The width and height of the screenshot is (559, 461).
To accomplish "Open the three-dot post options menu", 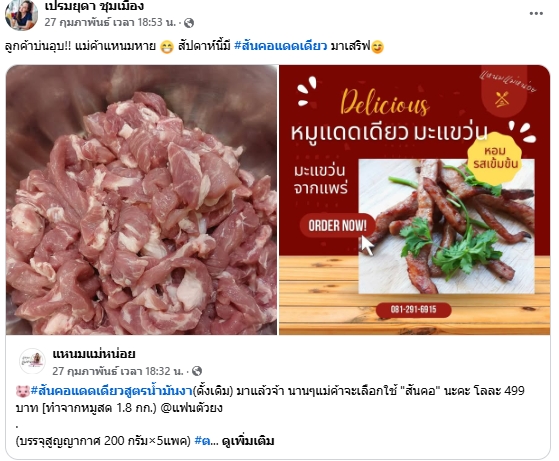I will pos(536,14).
